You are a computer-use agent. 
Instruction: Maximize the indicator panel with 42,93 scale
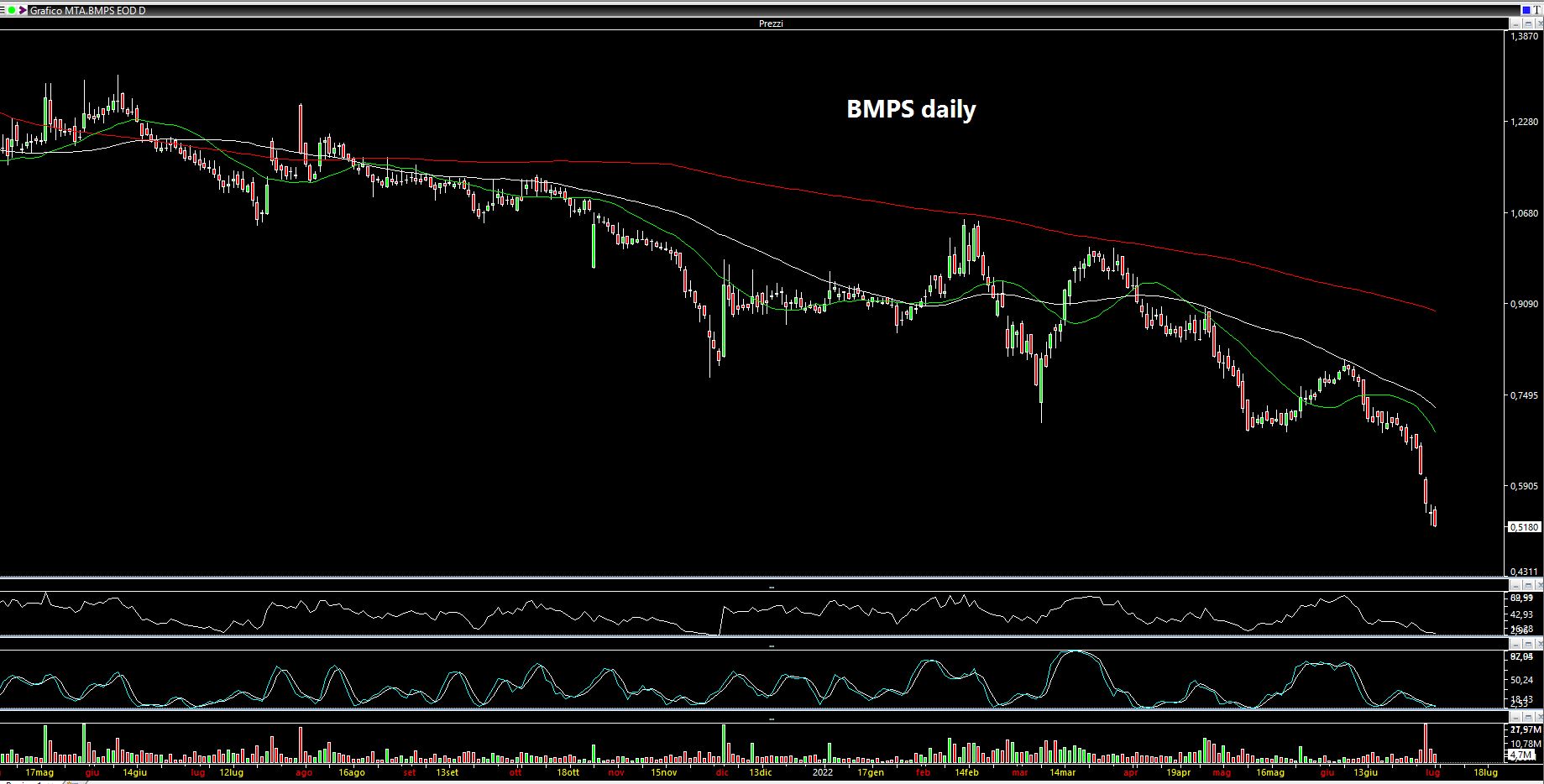pos(1528,585)
